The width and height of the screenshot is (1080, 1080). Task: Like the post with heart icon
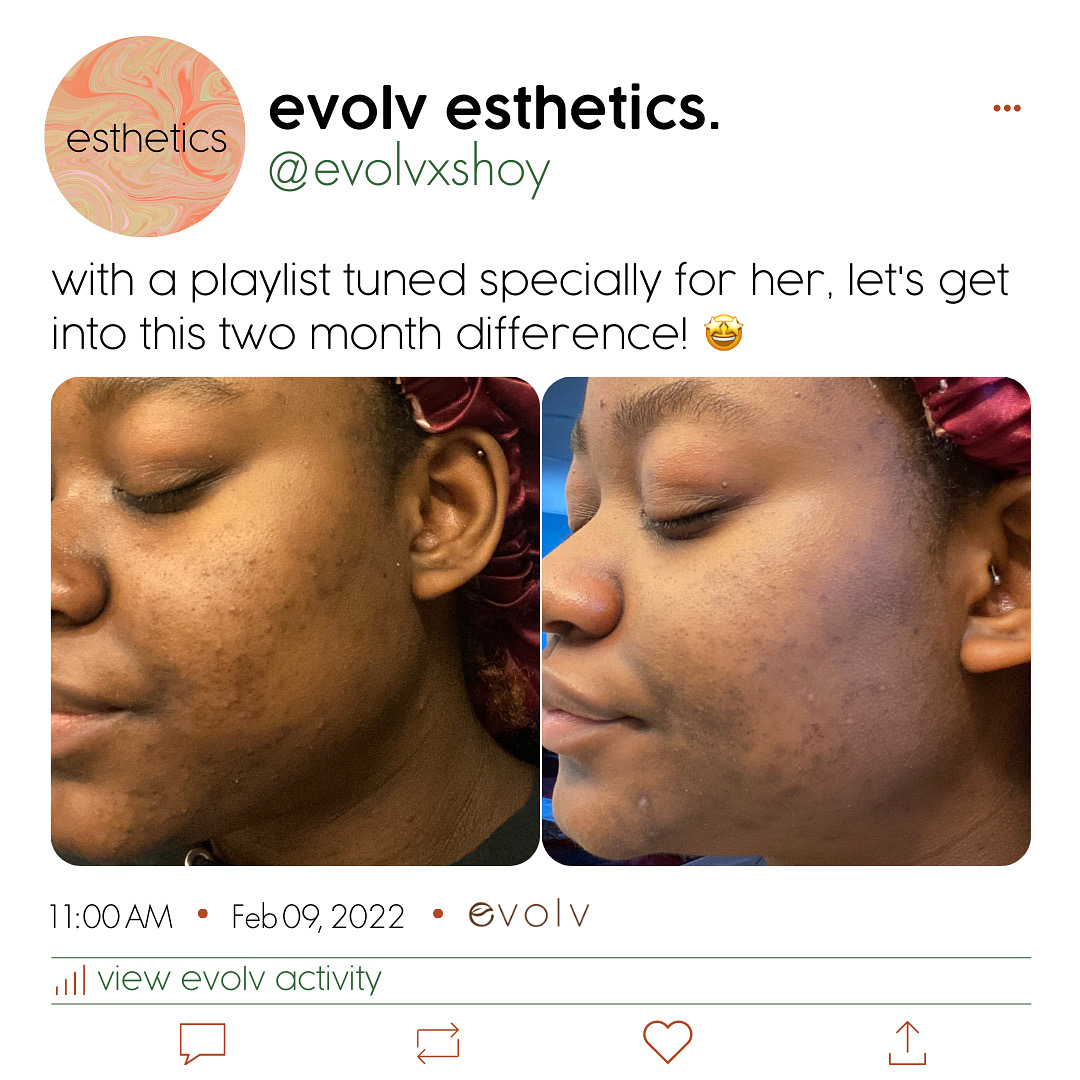pos(667,1041)
